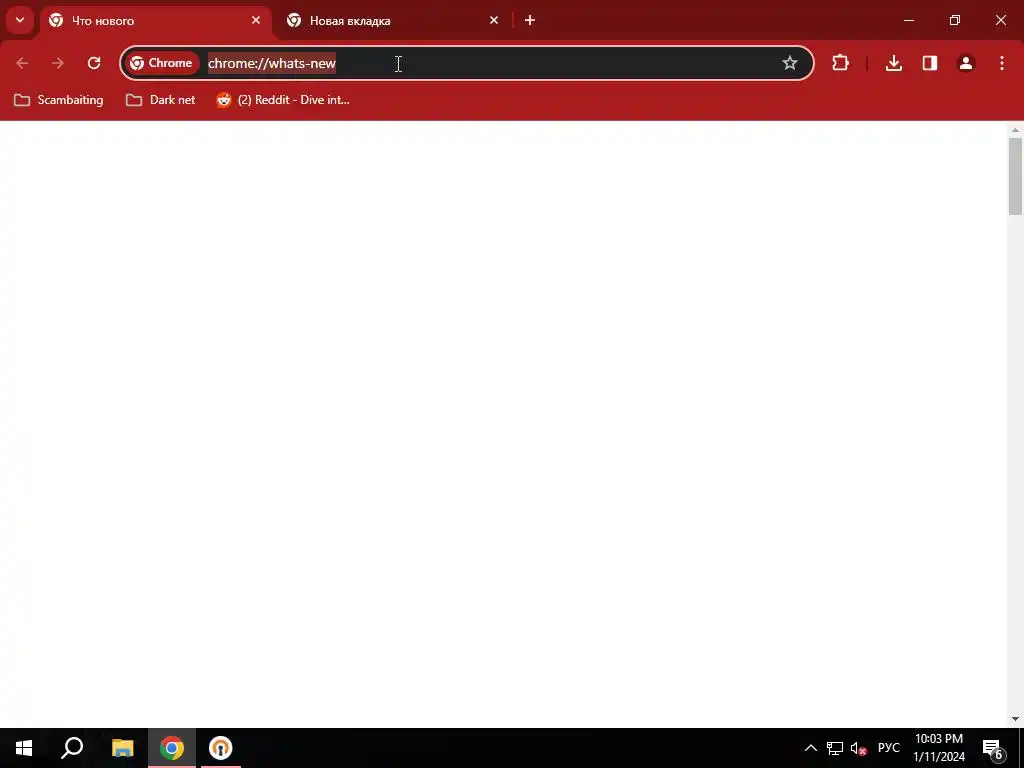Close the Chrome window
Viewport: 1024px width, 768px height.
[x=1000, y=20]
